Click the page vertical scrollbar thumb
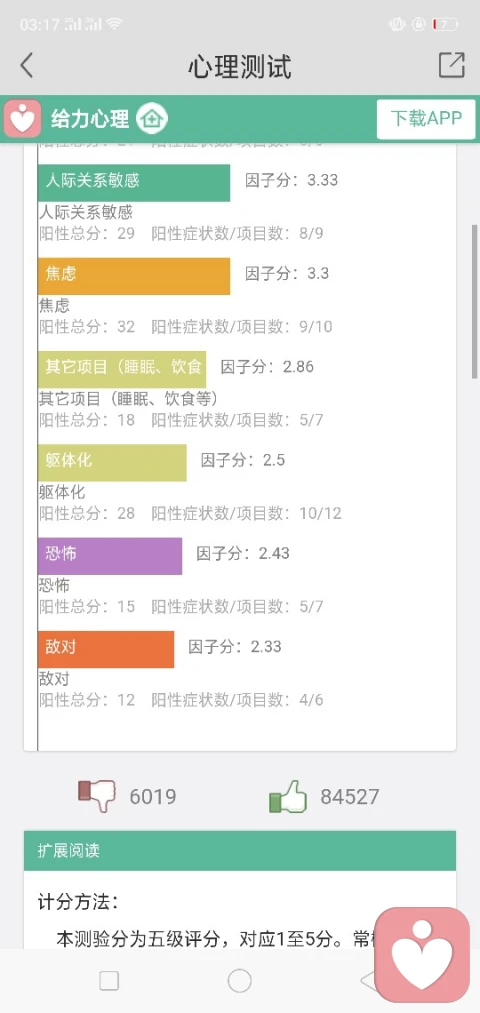Screen dimensions: 480x1013 coord(475,302)
